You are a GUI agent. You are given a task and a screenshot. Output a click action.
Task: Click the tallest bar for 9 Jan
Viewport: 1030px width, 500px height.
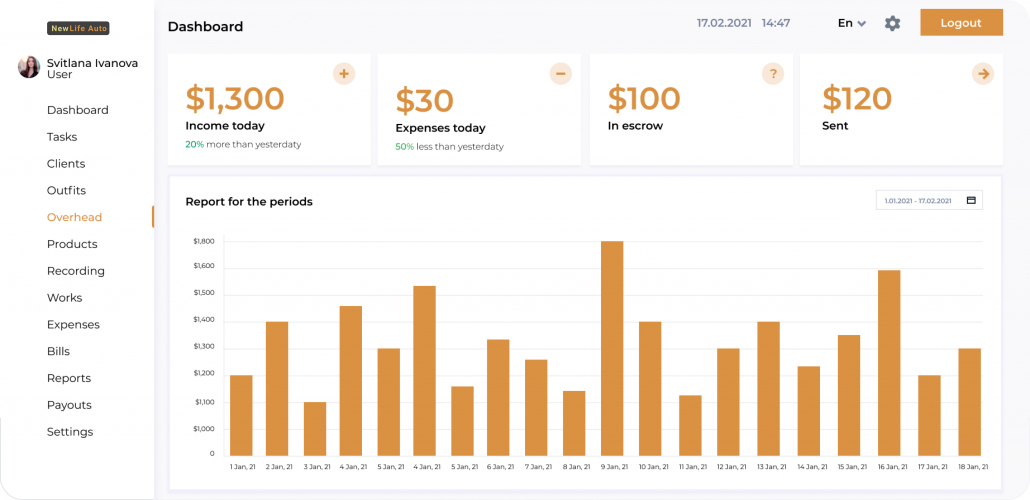click(x=612, y=348)
